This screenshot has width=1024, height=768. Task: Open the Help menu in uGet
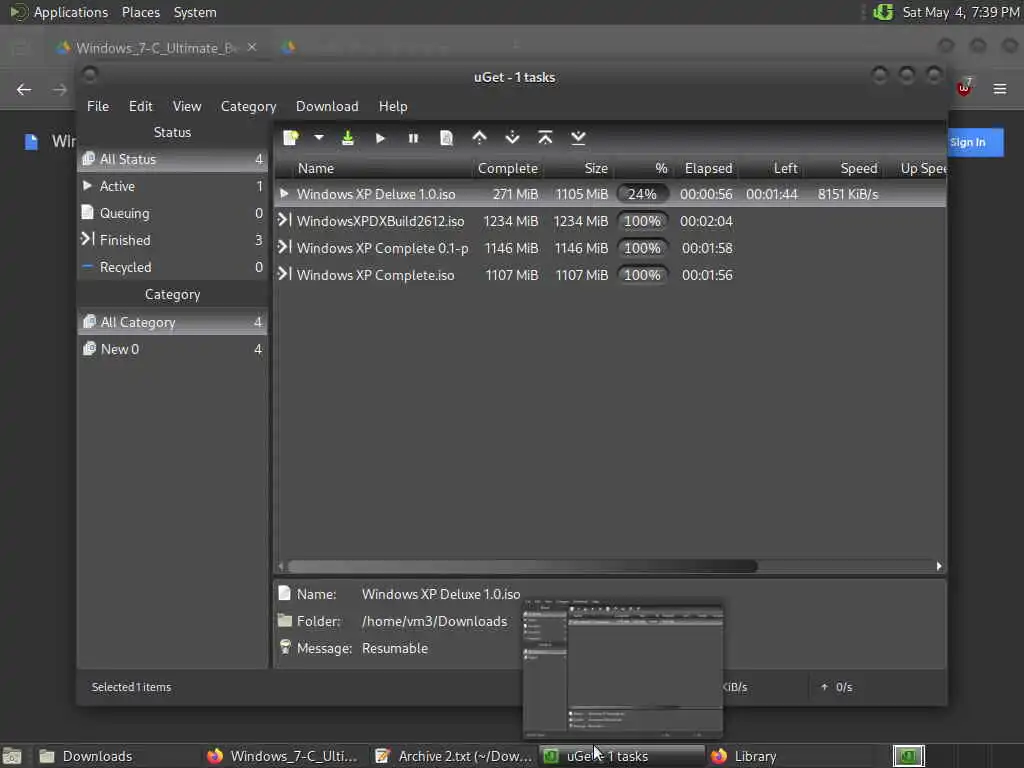(x=393, y=106)
